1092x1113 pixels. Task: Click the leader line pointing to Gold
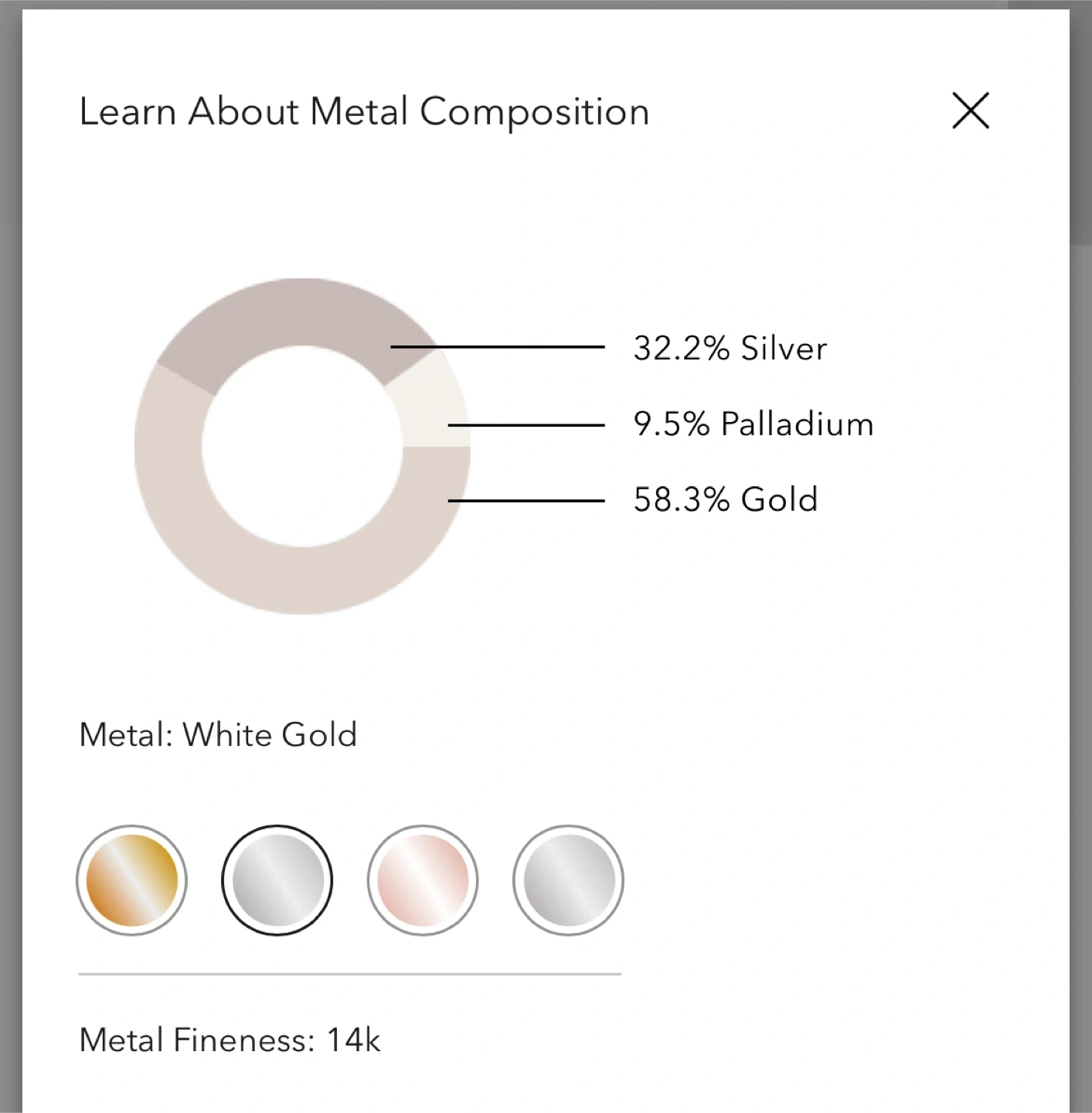coord(533,501)
